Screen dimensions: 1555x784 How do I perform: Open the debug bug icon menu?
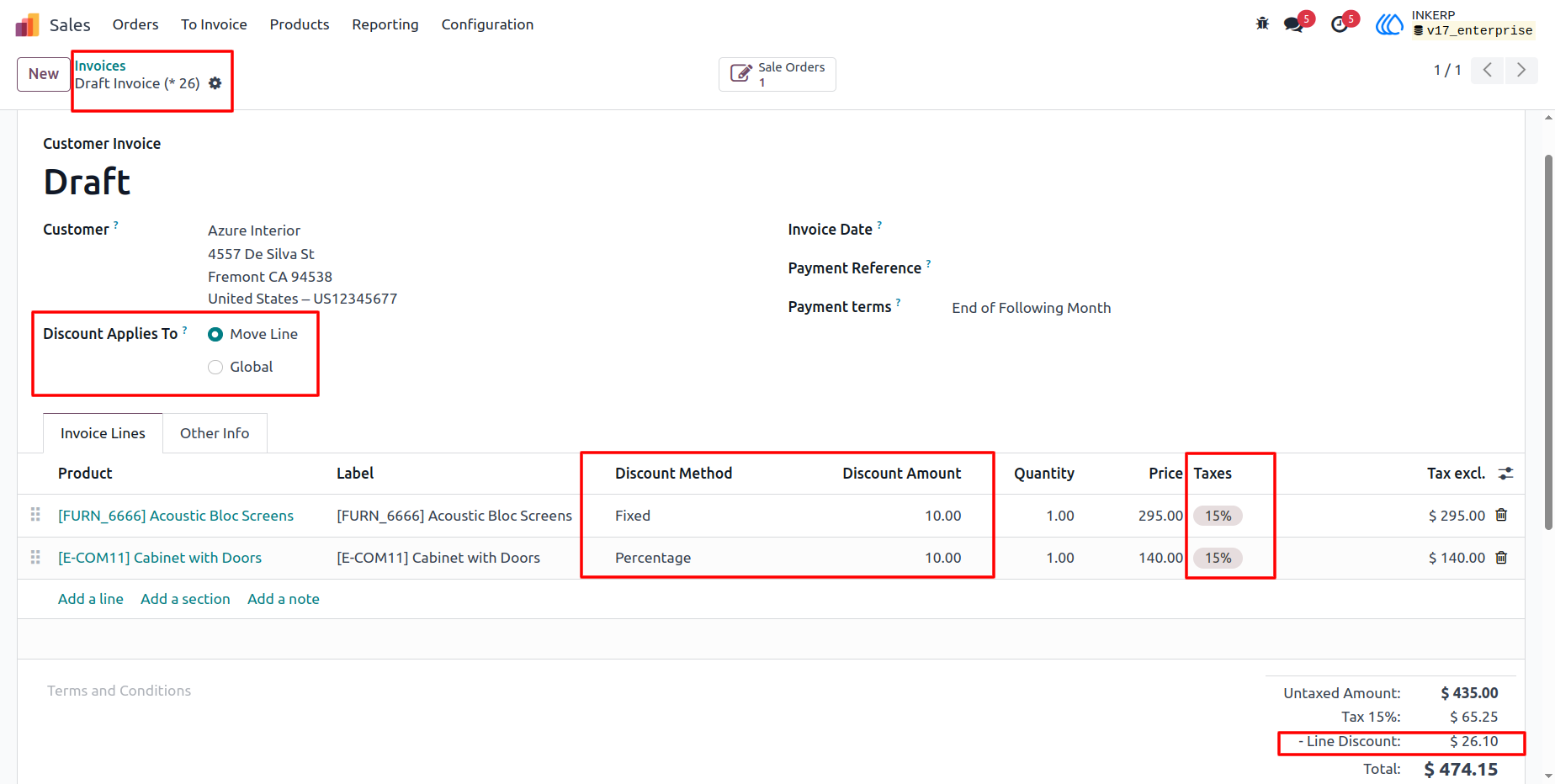pyautogui.click(x=1262, y=24)
